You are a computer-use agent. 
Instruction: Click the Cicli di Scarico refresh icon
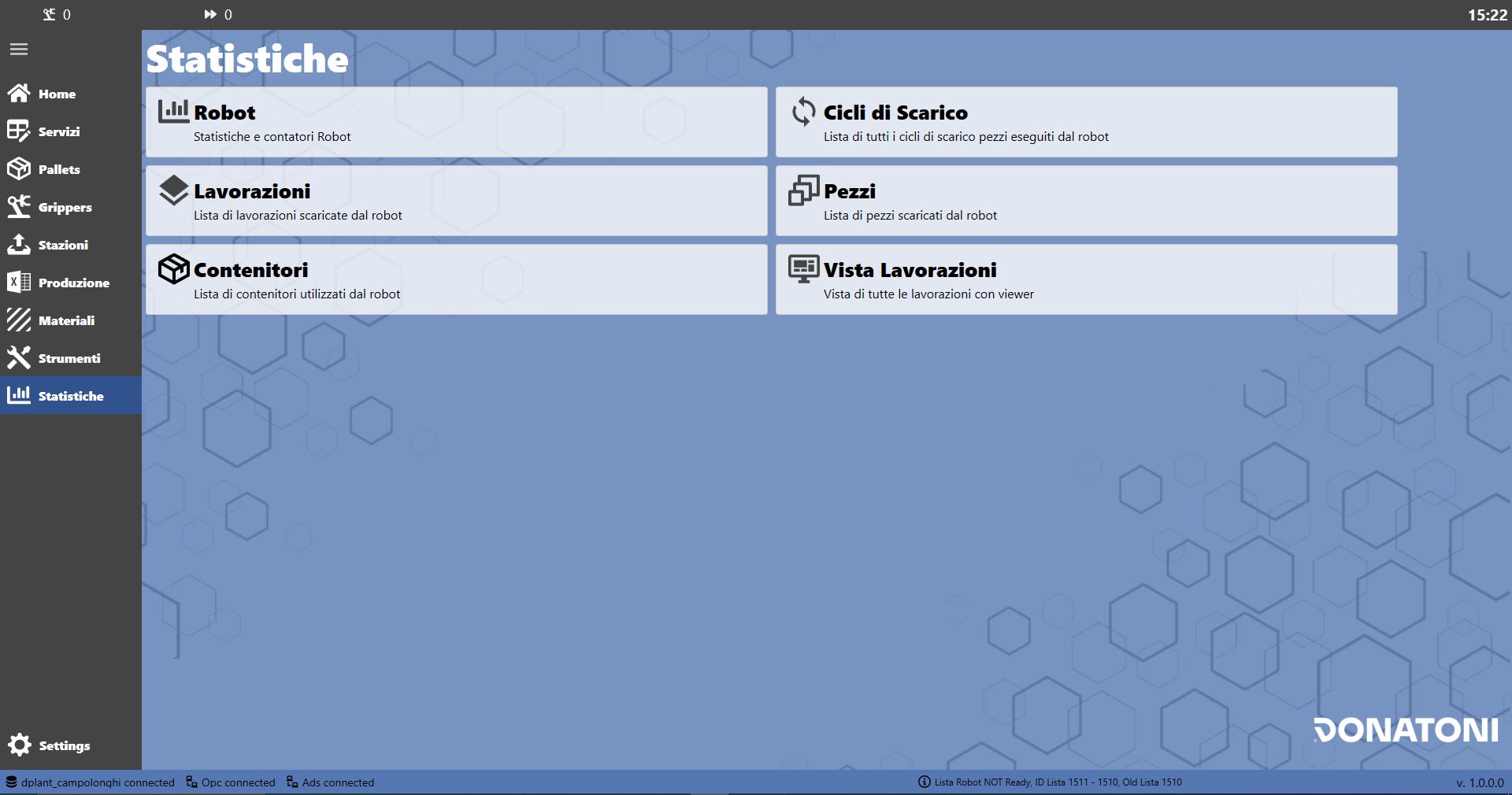pos(803,111)
